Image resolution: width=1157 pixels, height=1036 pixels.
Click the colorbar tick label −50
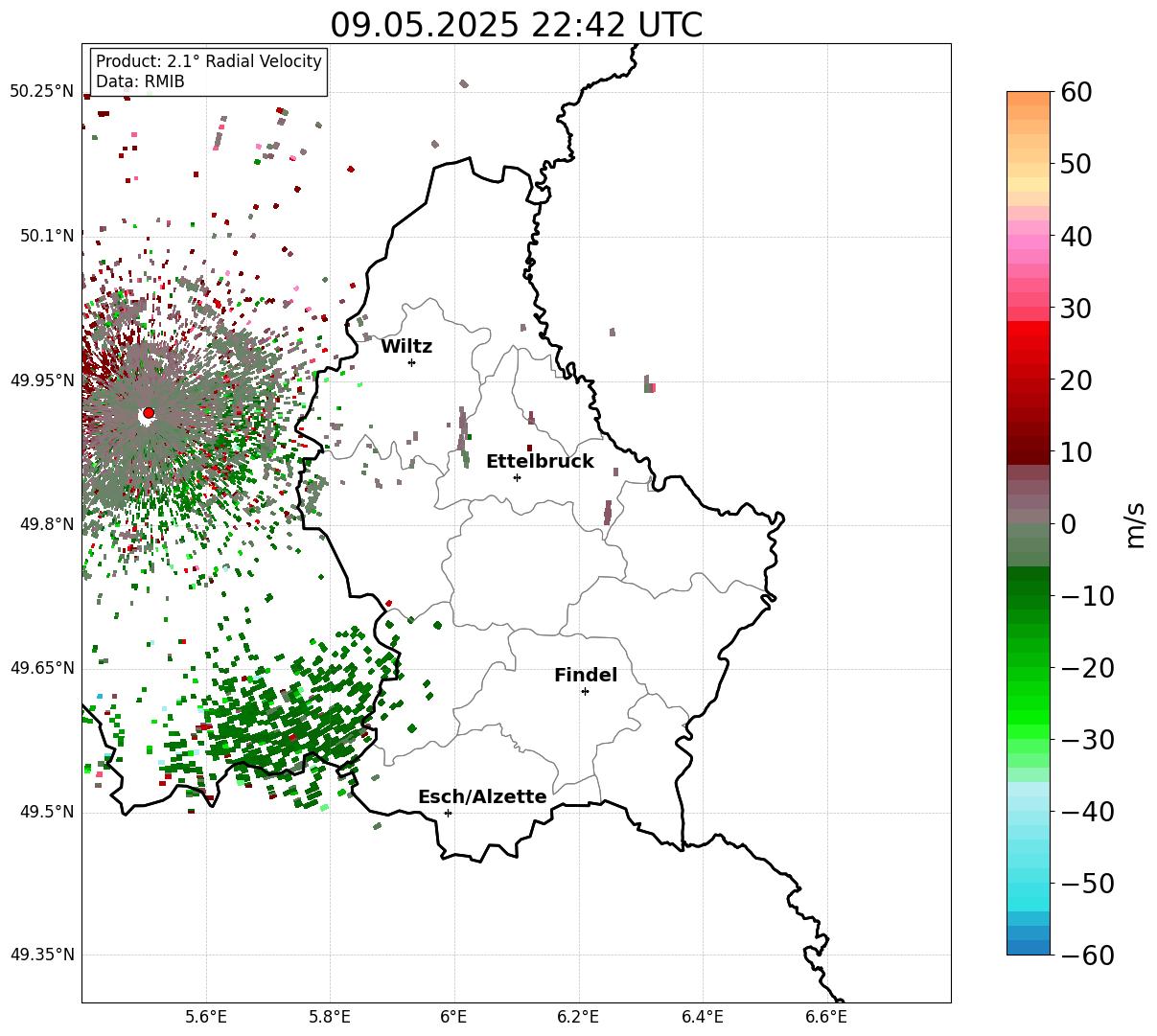click(1087, 884)
